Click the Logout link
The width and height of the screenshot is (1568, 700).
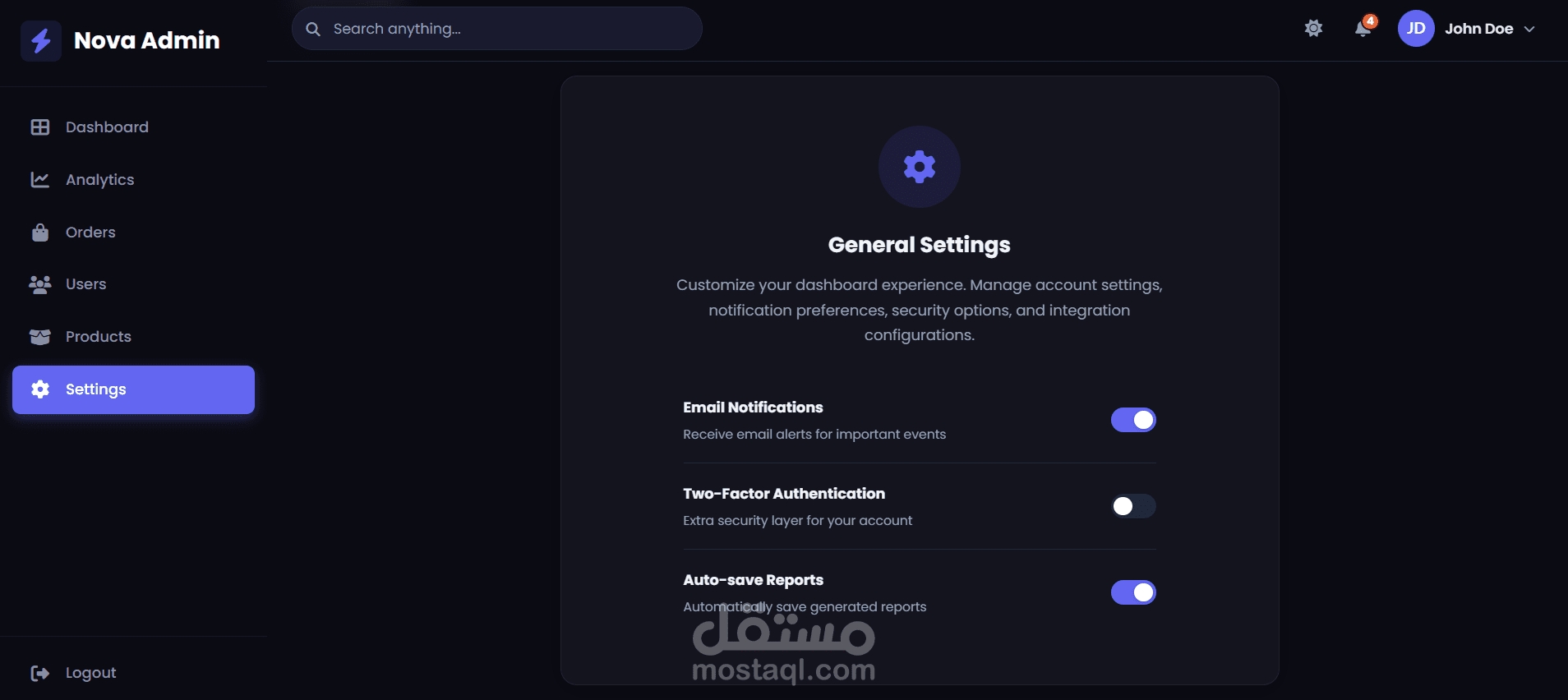tap(90, 673)
